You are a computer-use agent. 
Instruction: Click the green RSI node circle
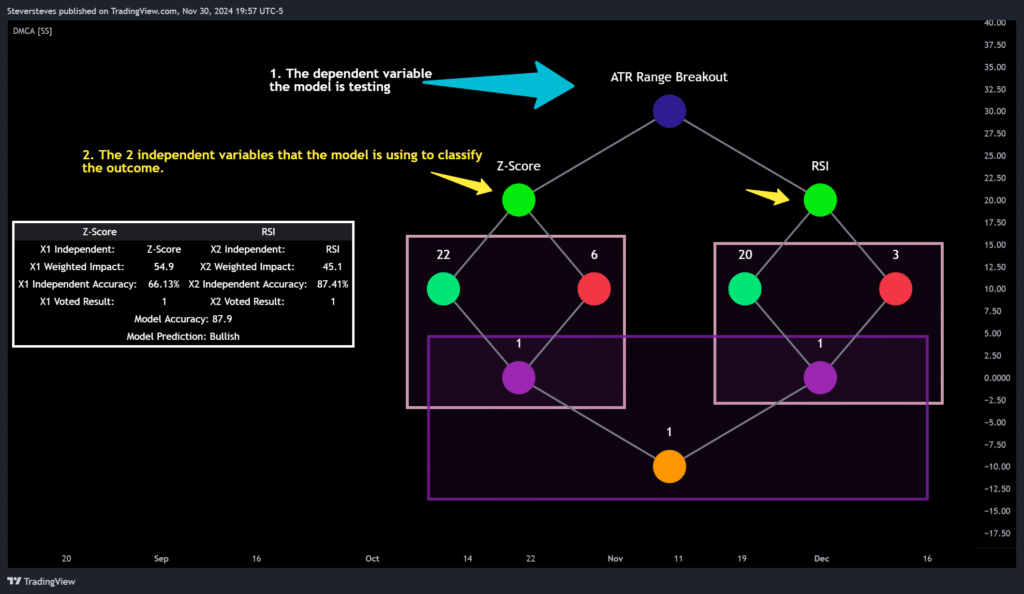tap(820, 200)
